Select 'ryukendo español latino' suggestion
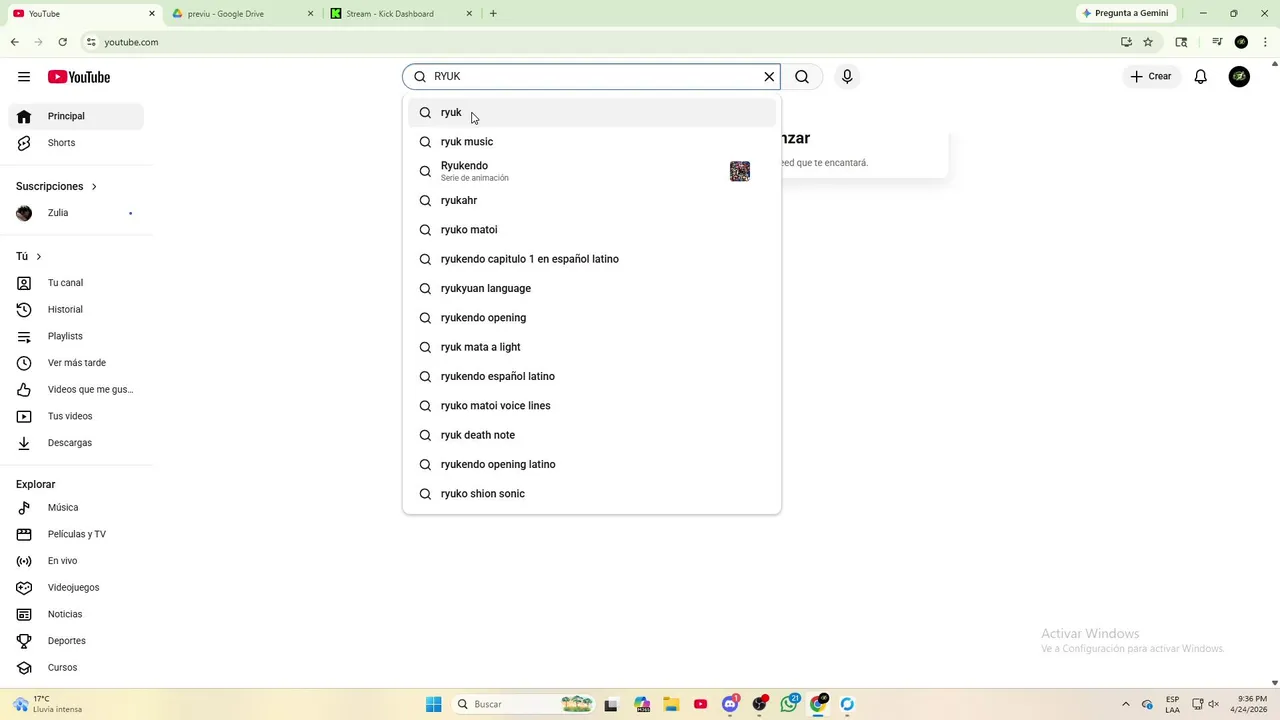Screen dimensions: 1280x720 (x=592, y=377)
